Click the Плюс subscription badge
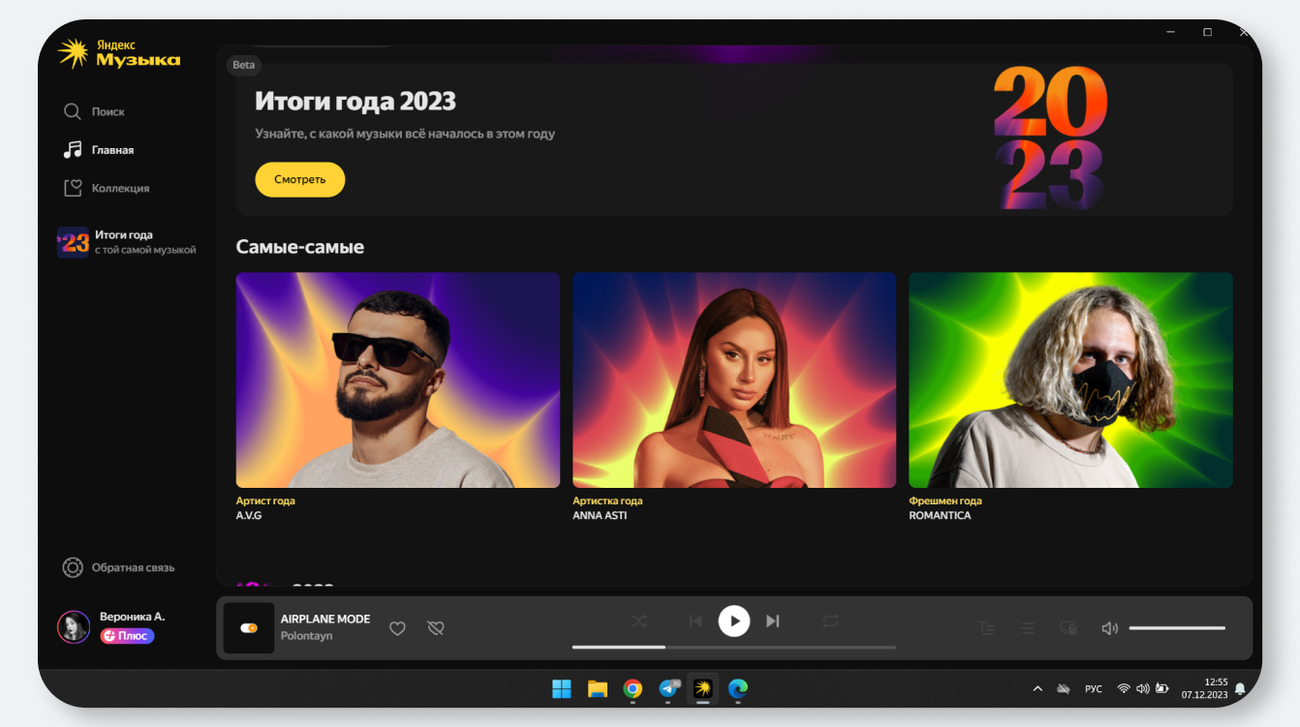Screen dimensions: 1300x727 (x=127, y=636)
